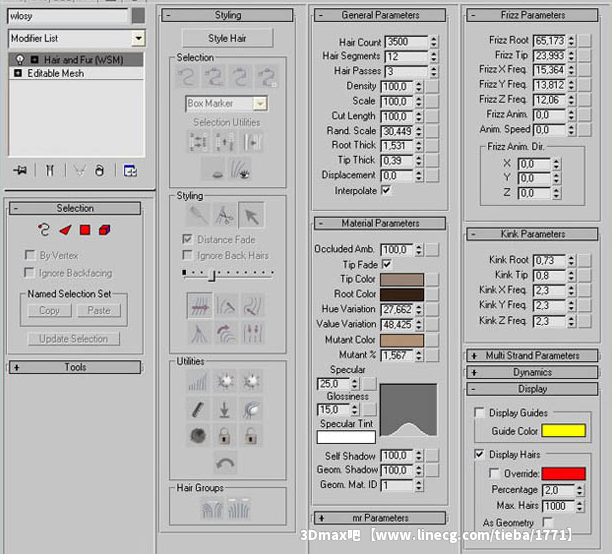Click the Scale hair styling icon
Viewport: 612px width, 554px height.
coord(252,333)
